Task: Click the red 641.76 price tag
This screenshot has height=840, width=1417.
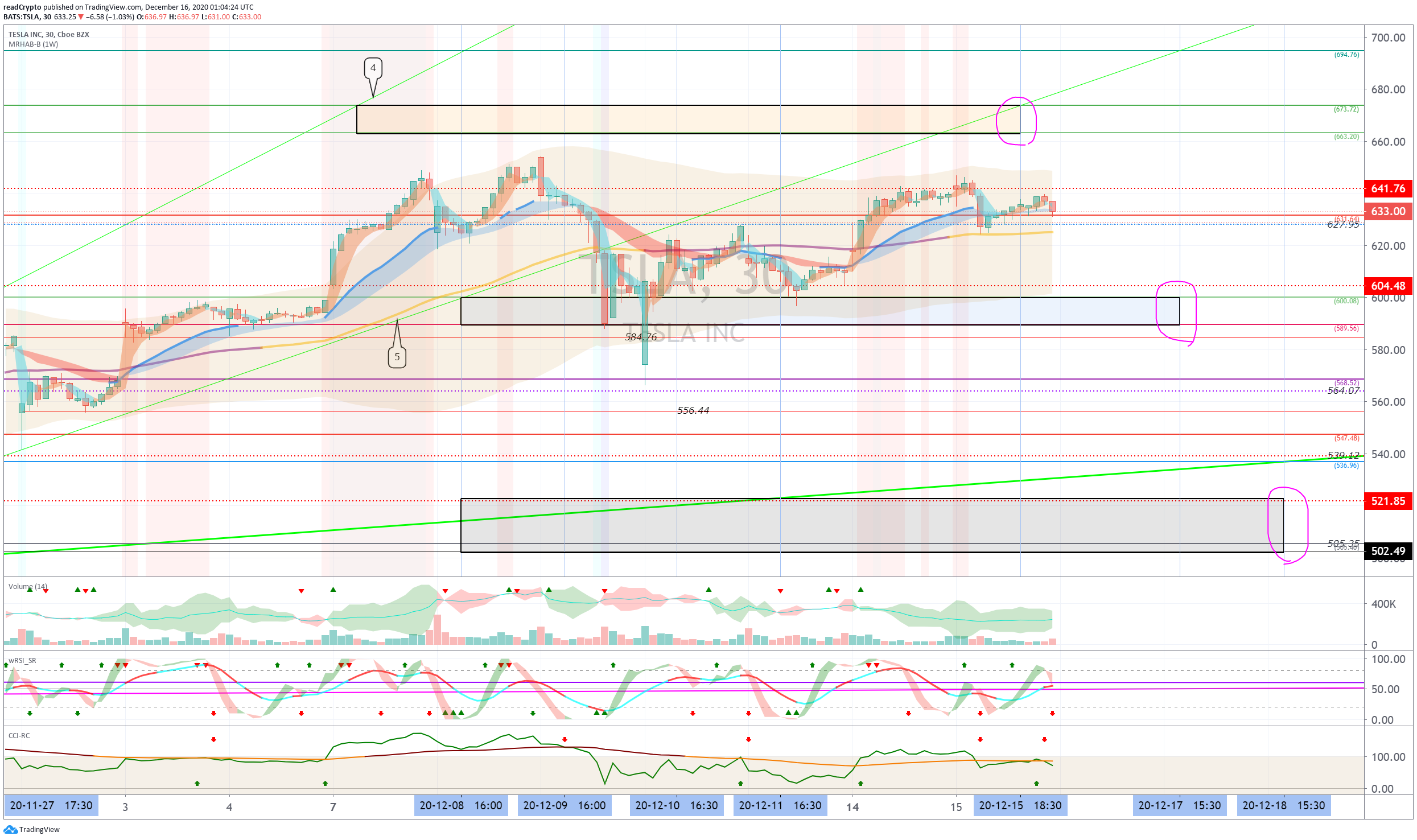Action: point(1388,188)
